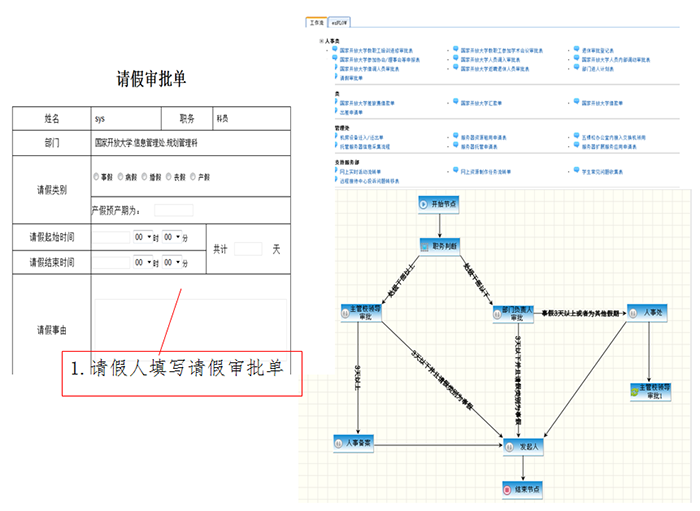Click the red 结束节点 end node
This screenshot has width=700, height=511.
click(523, 490)
